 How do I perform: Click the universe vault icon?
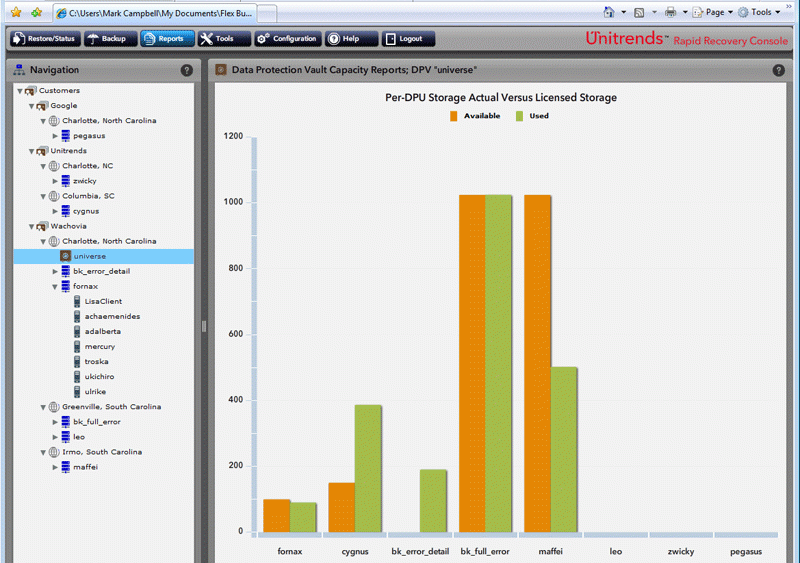click(65, 256)
